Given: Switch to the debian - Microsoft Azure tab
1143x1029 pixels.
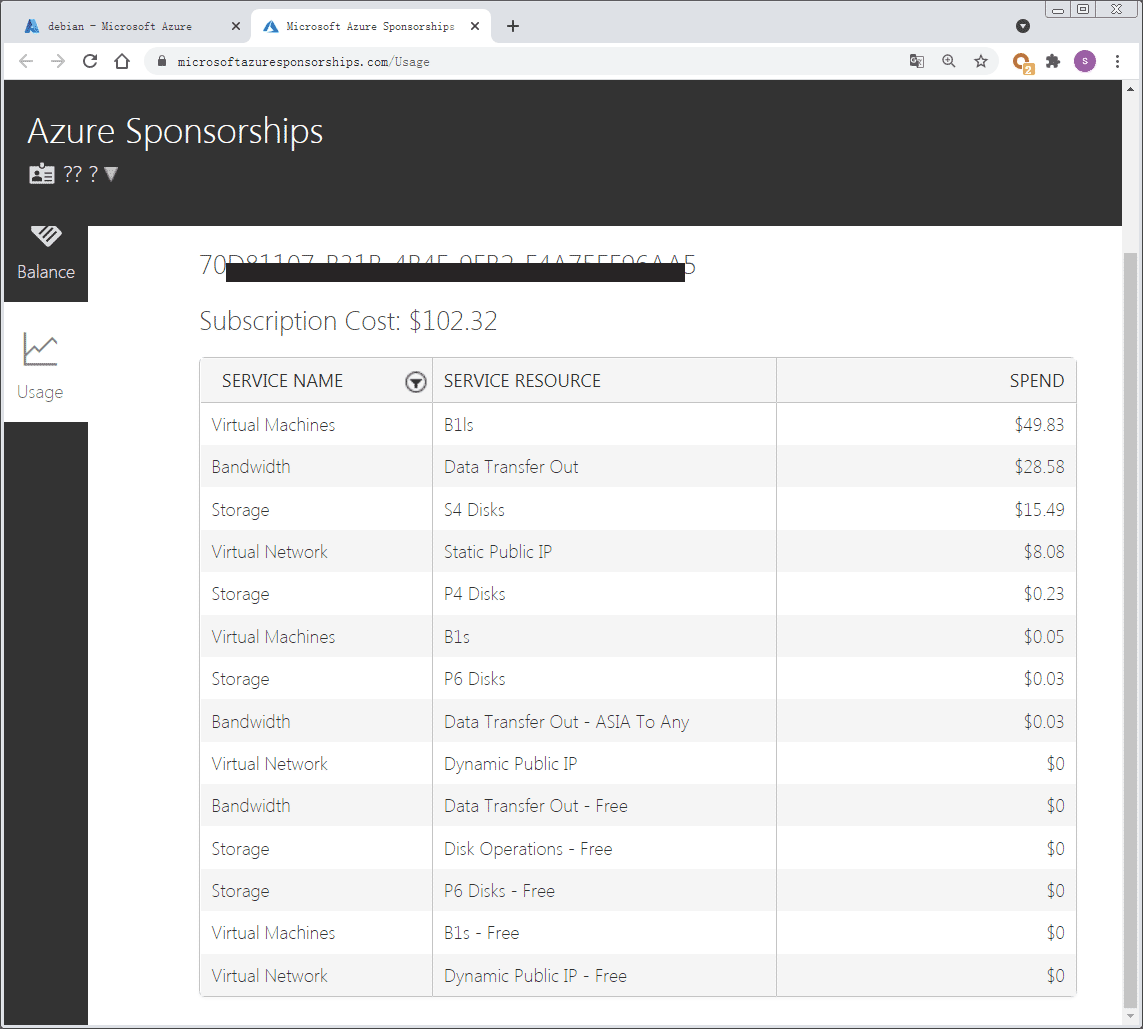Looking at the screenshot, I should [120, 26].
